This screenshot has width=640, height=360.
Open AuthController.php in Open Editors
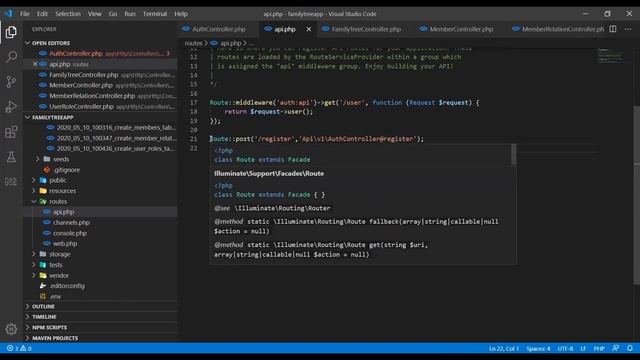tap(100, 53)
